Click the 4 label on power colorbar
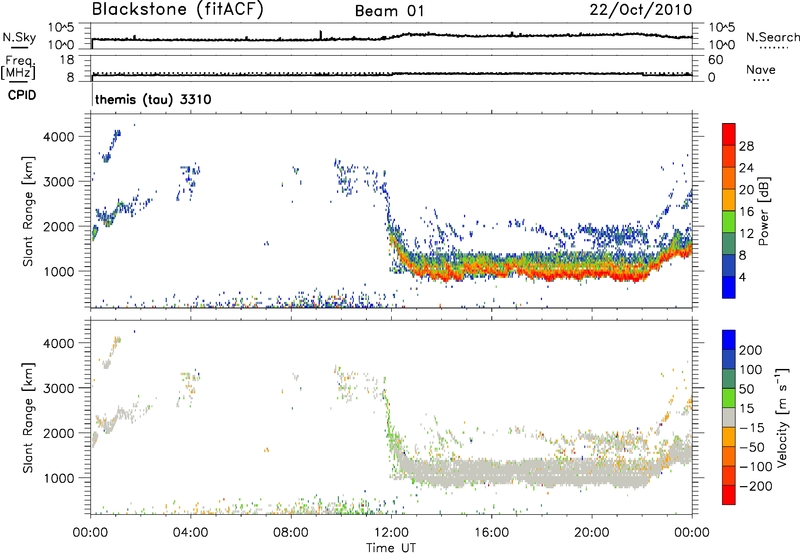 pyautogui.click(x=742, y=277)
